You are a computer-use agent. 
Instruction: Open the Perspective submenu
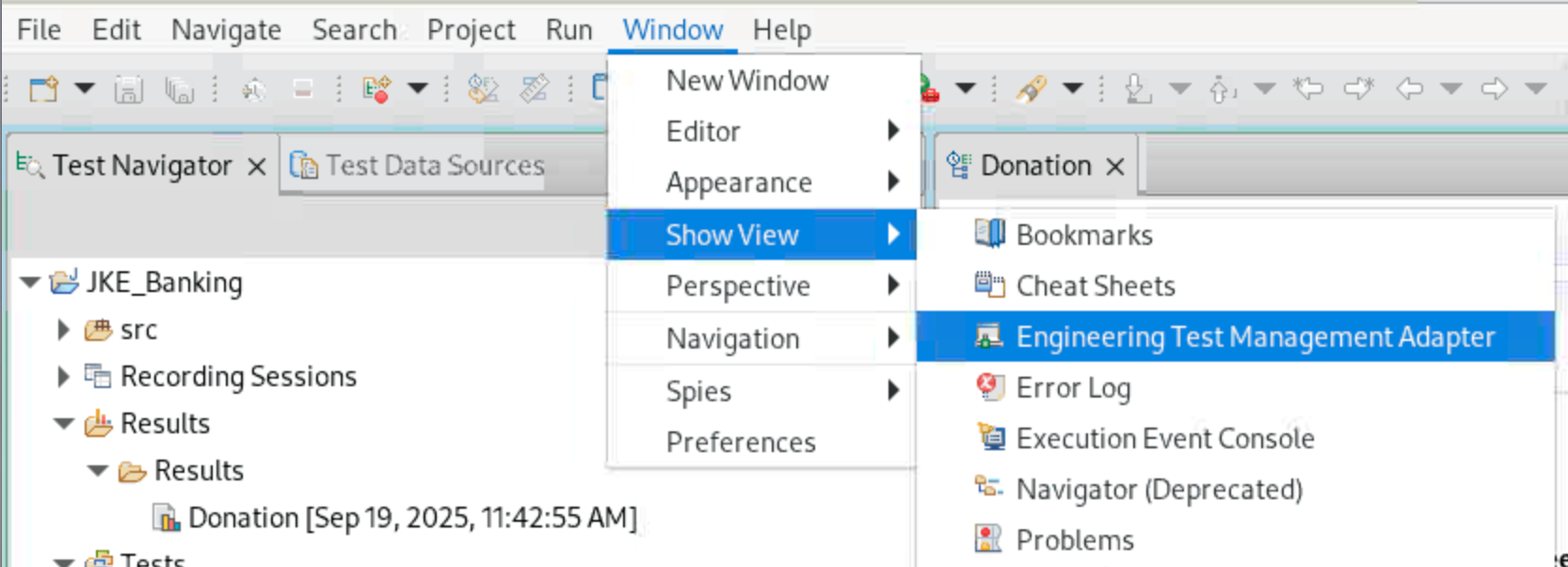tap(738, 286)
